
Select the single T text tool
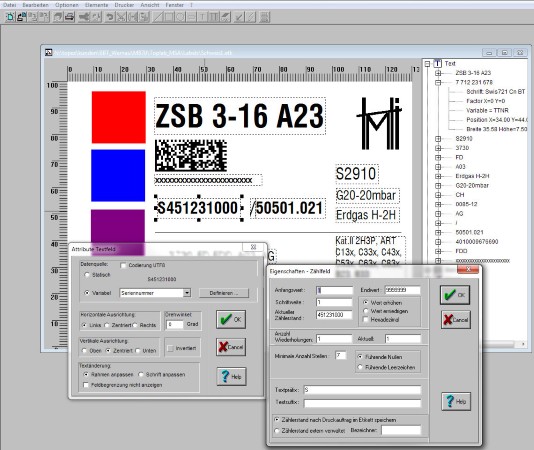click(x=203, y=17)
